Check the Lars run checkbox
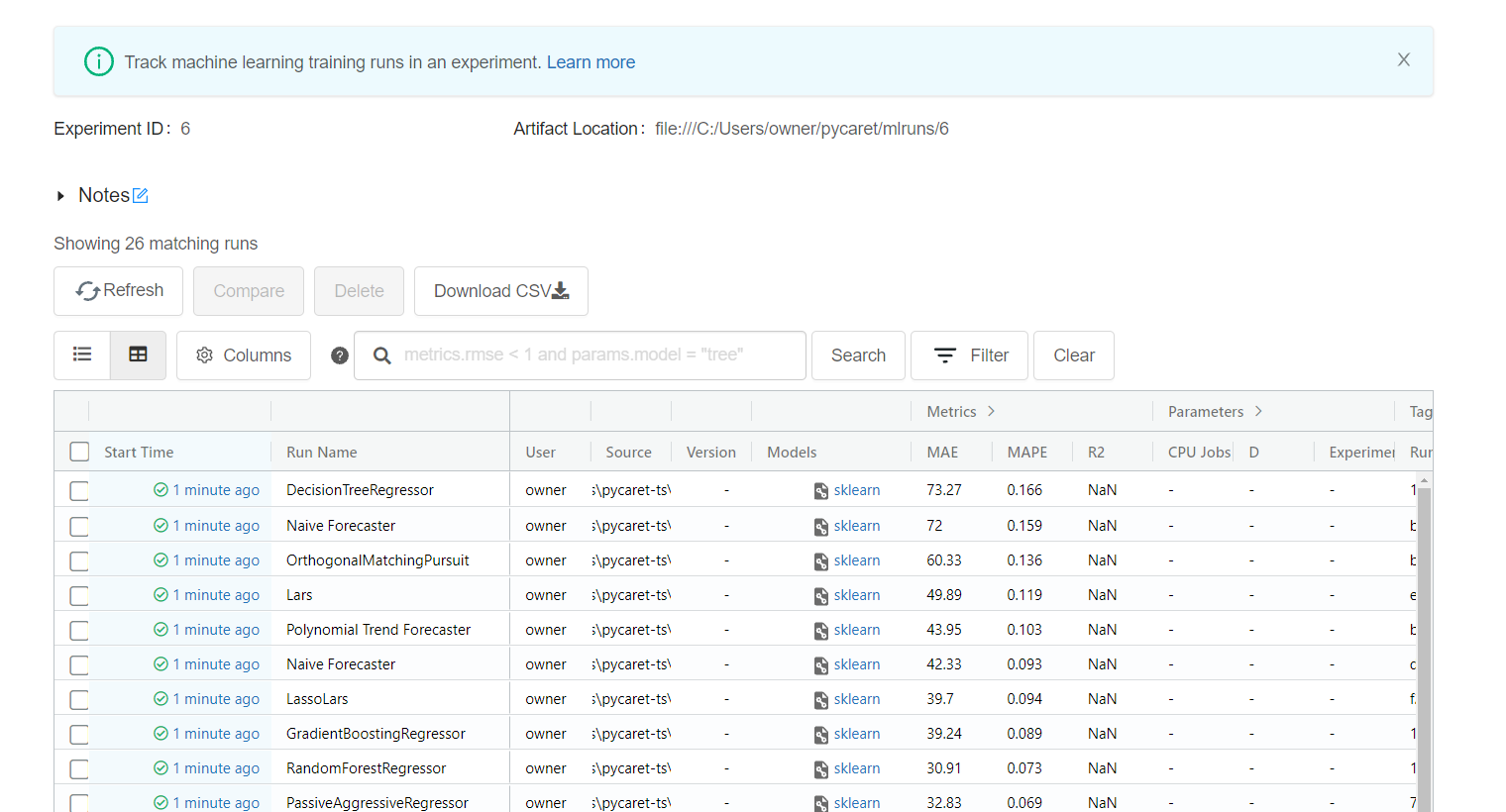The height and width of the screenshot is (812, 1506). tap(79, 595)
